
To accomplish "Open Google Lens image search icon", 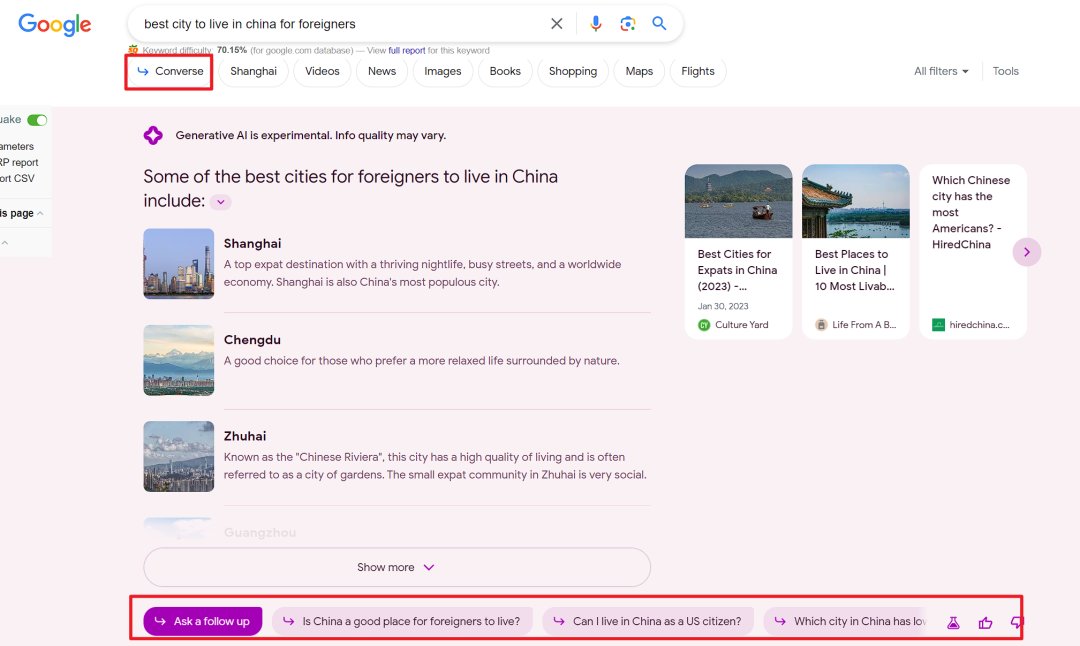I will point(627,24).
